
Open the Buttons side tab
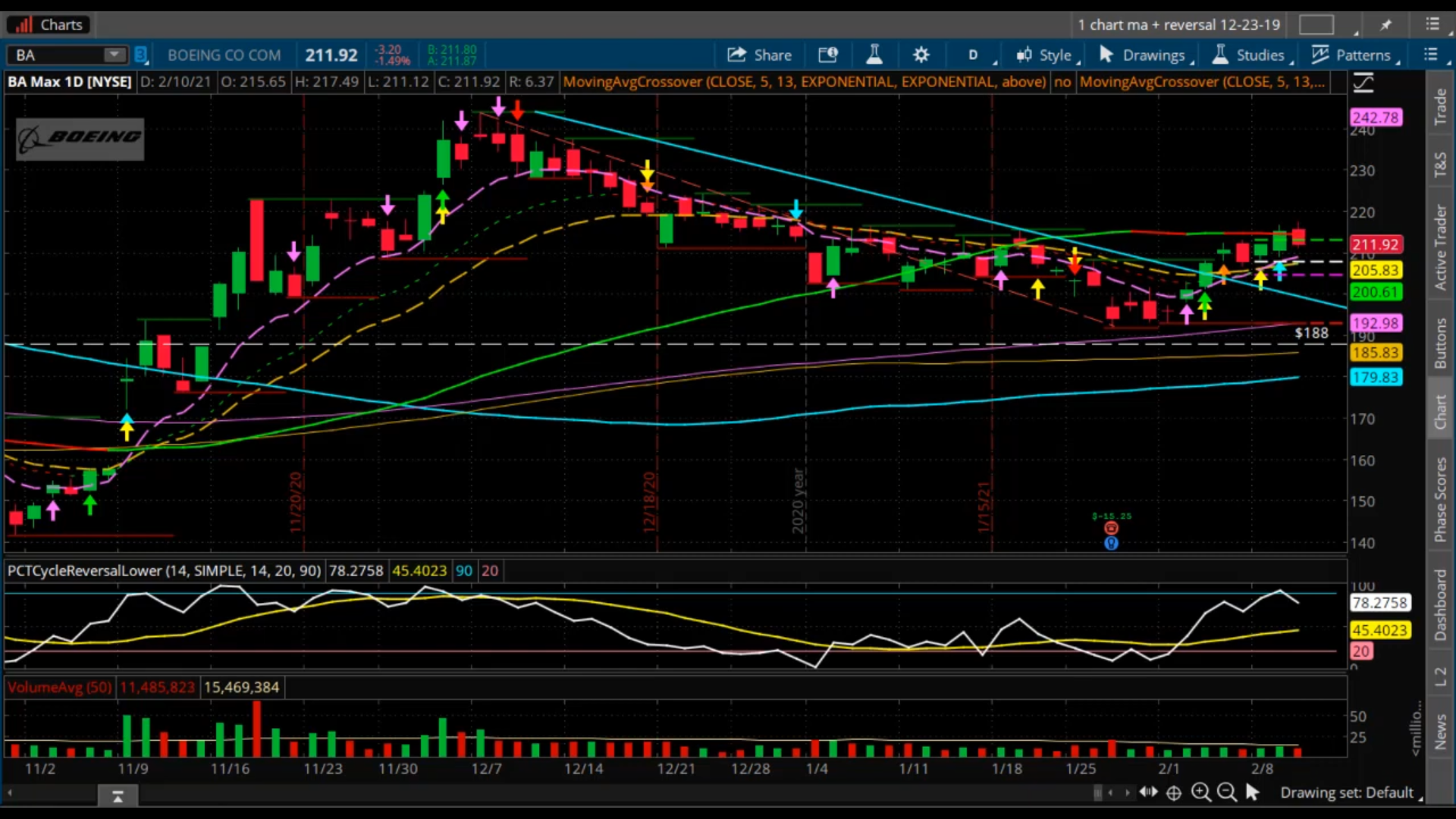tap(1441, 344)
